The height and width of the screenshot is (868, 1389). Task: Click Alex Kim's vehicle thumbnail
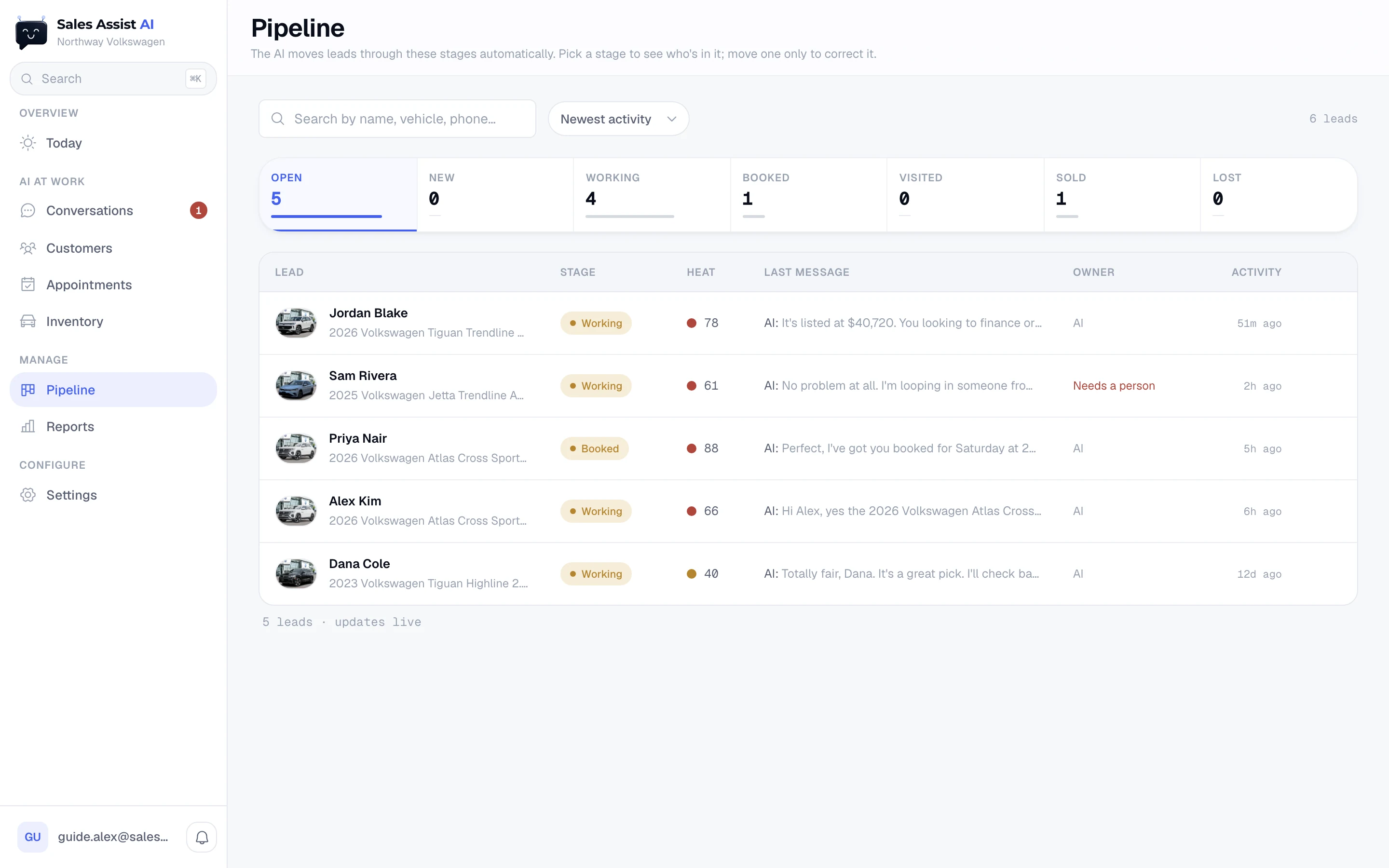[296, 511]
